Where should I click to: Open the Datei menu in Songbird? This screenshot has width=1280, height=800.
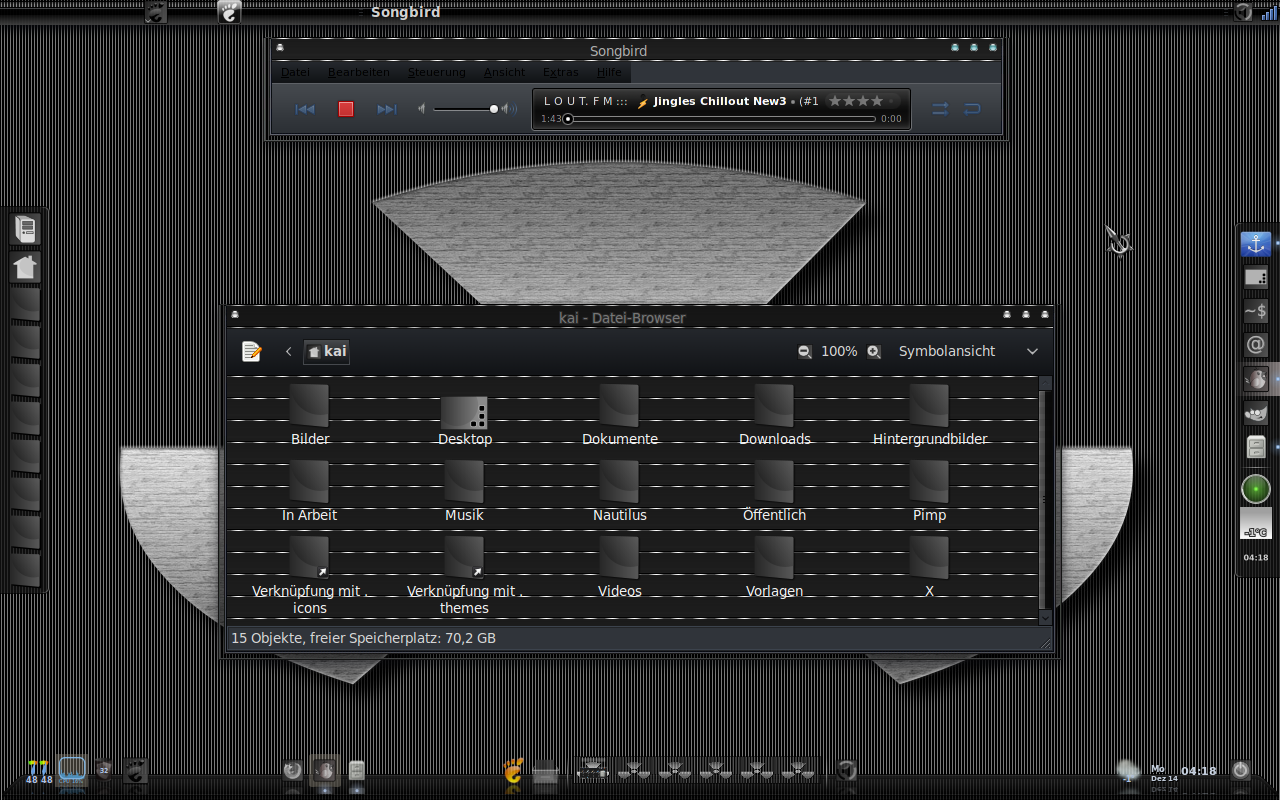pos(295,72)
